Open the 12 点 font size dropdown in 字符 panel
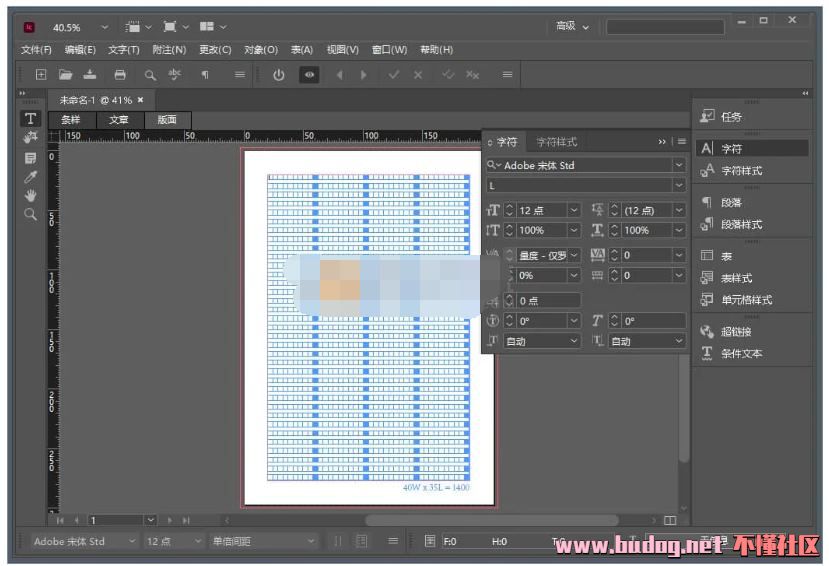Screen dimensions: 829x566 (573, 210)
